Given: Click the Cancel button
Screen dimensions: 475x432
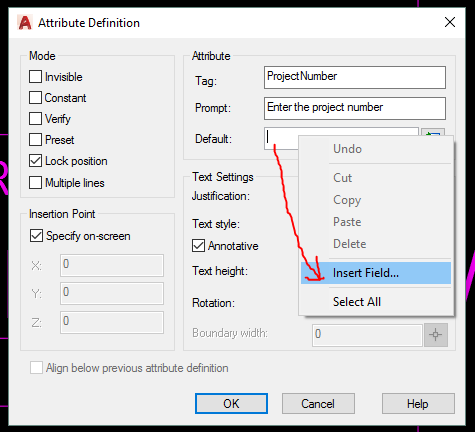Looking at the screenshot, I should [318, 404].
